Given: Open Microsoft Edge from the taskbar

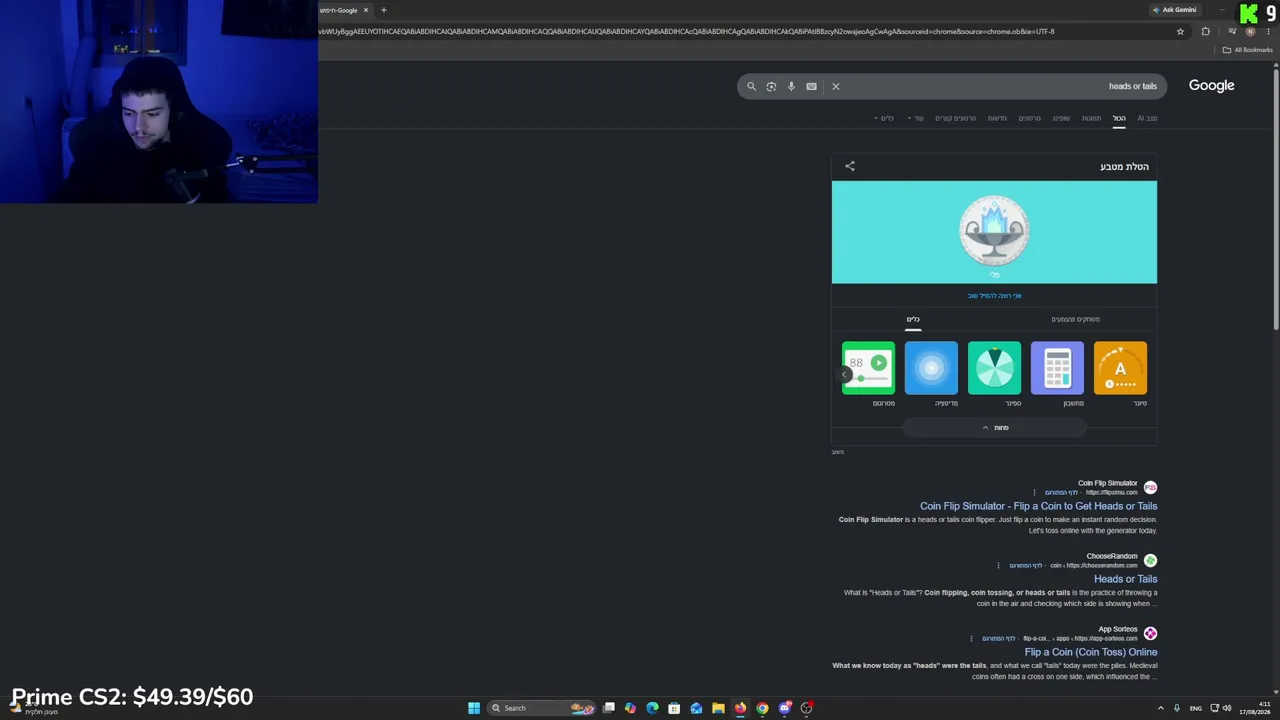Looking at the screenshot, I should coord(652,708).
